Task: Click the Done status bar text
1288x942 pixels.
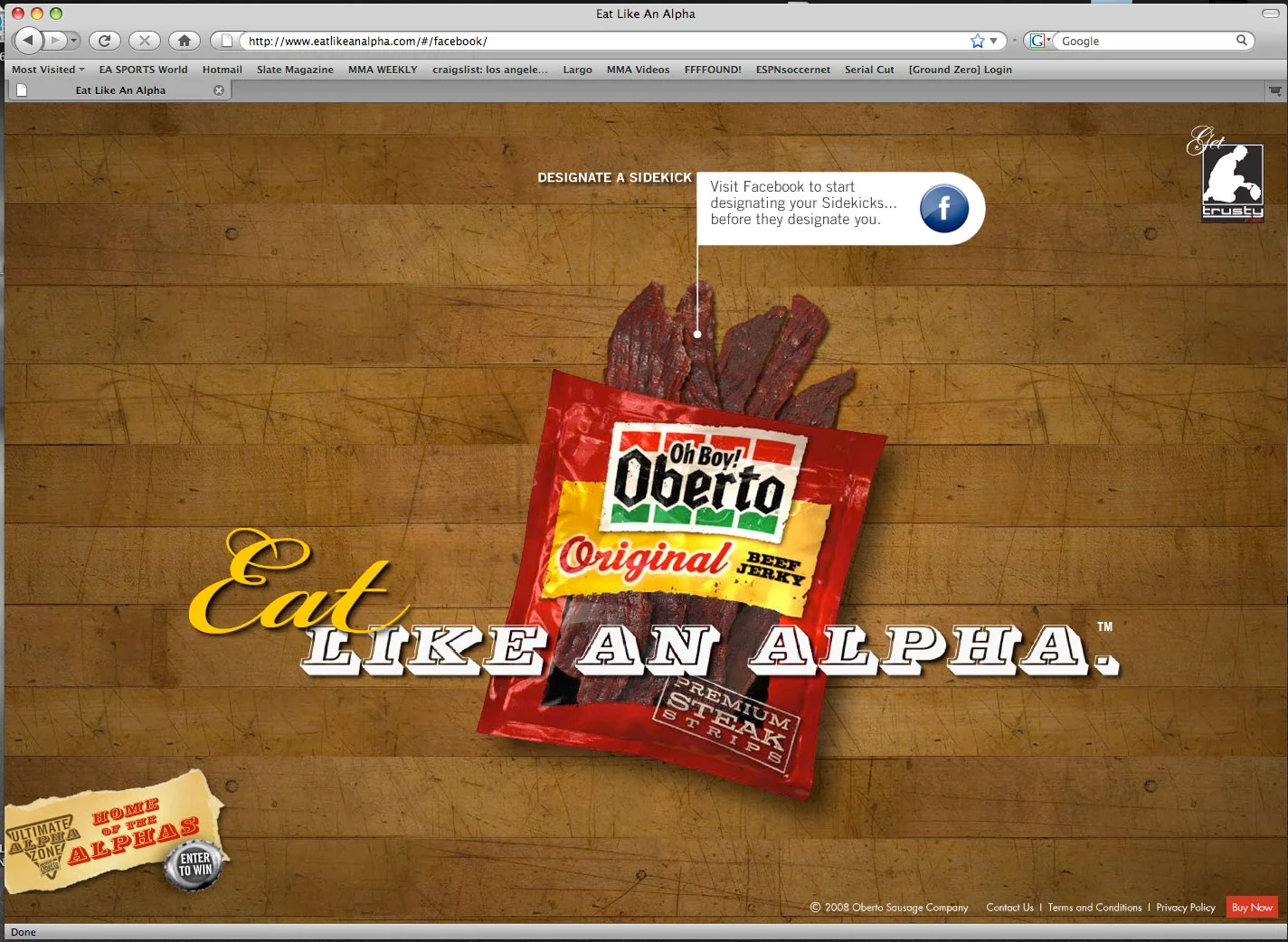Action: click(24, 932)
